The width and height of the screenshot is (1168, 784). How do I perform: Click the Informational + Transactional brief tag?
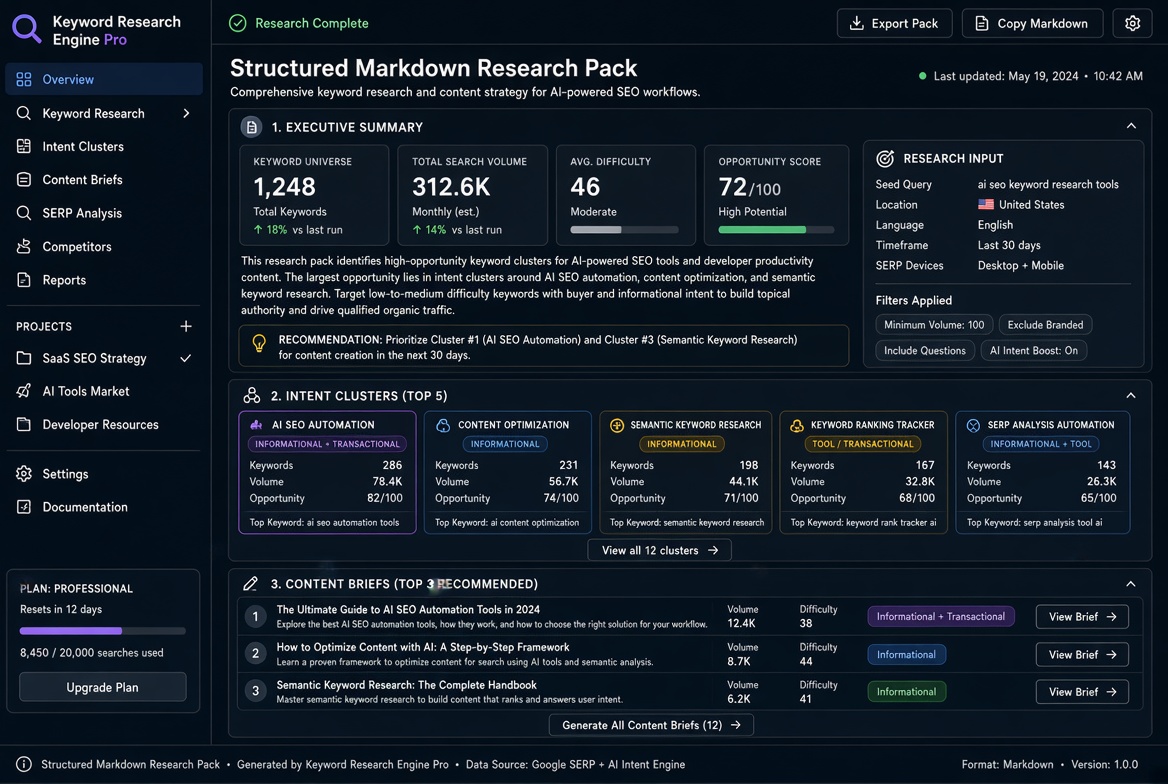[940, 616]
